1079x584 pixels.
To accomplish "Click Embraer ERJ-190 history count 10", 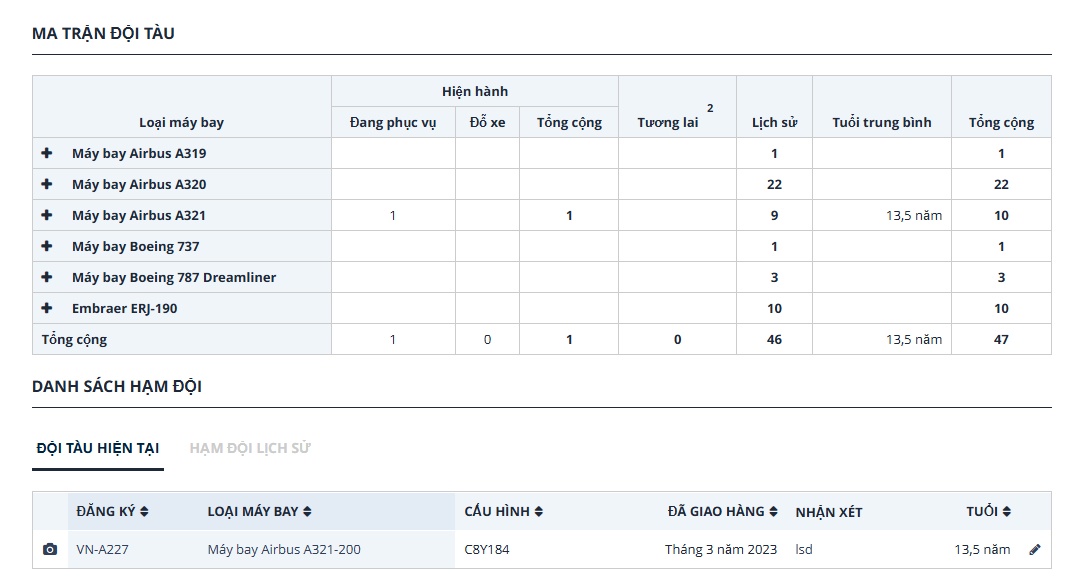I will click(774, 308).
